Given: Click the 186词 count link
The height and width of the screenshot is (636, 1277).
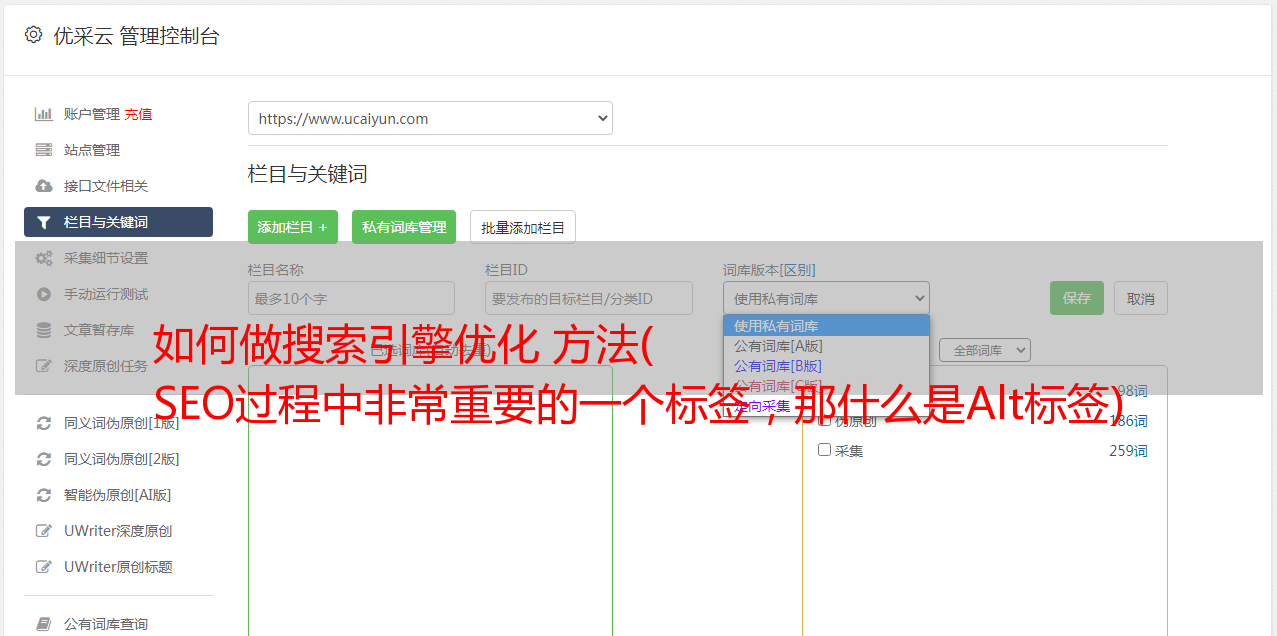Looking at the screenshot, I should tap(1128, 421).
